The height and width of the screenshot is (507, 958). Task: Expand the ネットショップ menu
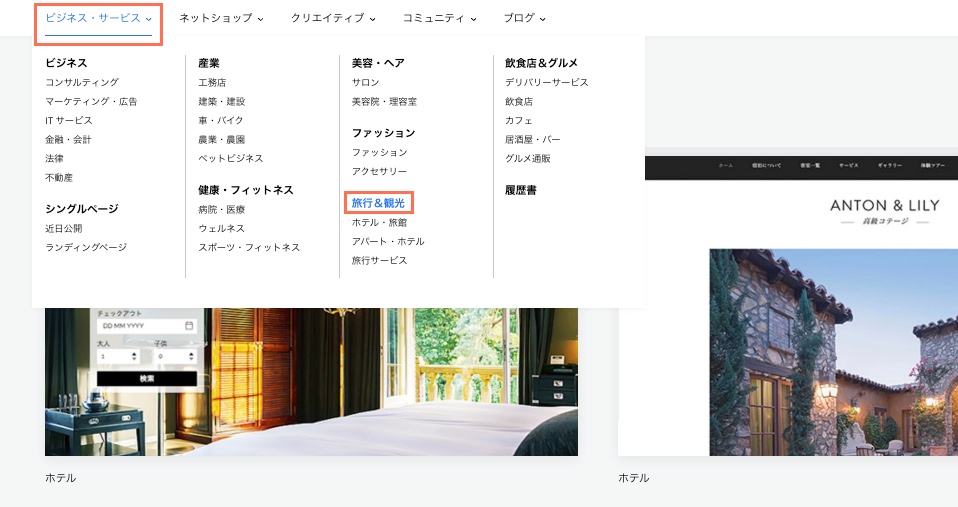[221, 18]
